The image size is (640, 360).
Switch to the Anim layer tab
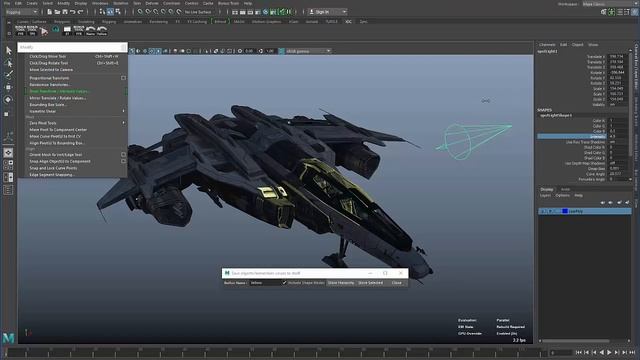[x=565, y=189]
